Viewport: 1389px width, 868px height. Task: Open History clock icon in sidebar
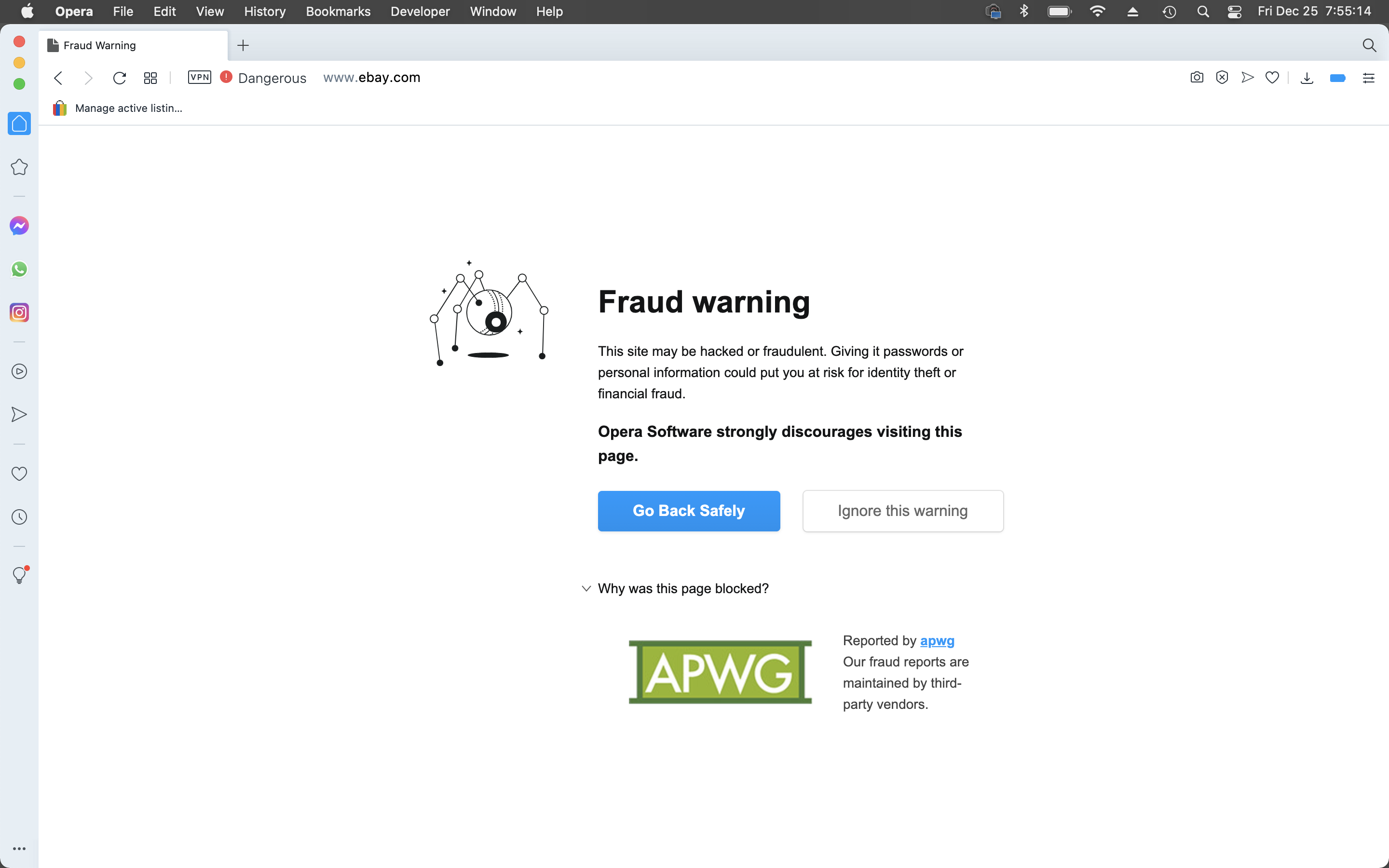pyautogui.click(x=19, y=517)
